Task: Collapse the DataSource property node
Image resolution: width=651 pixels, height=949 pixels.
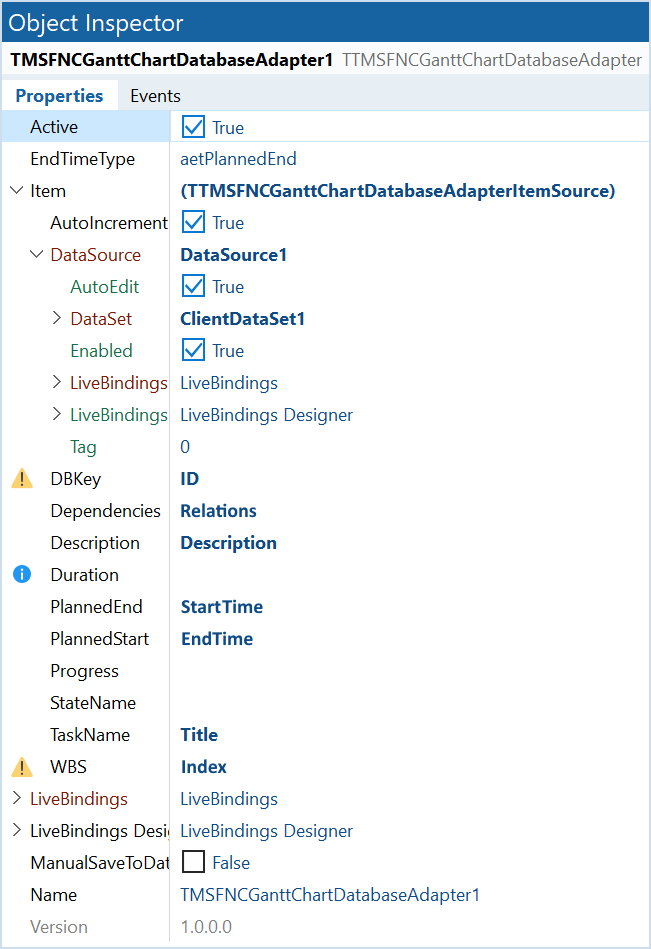Action: pos(37,255)
